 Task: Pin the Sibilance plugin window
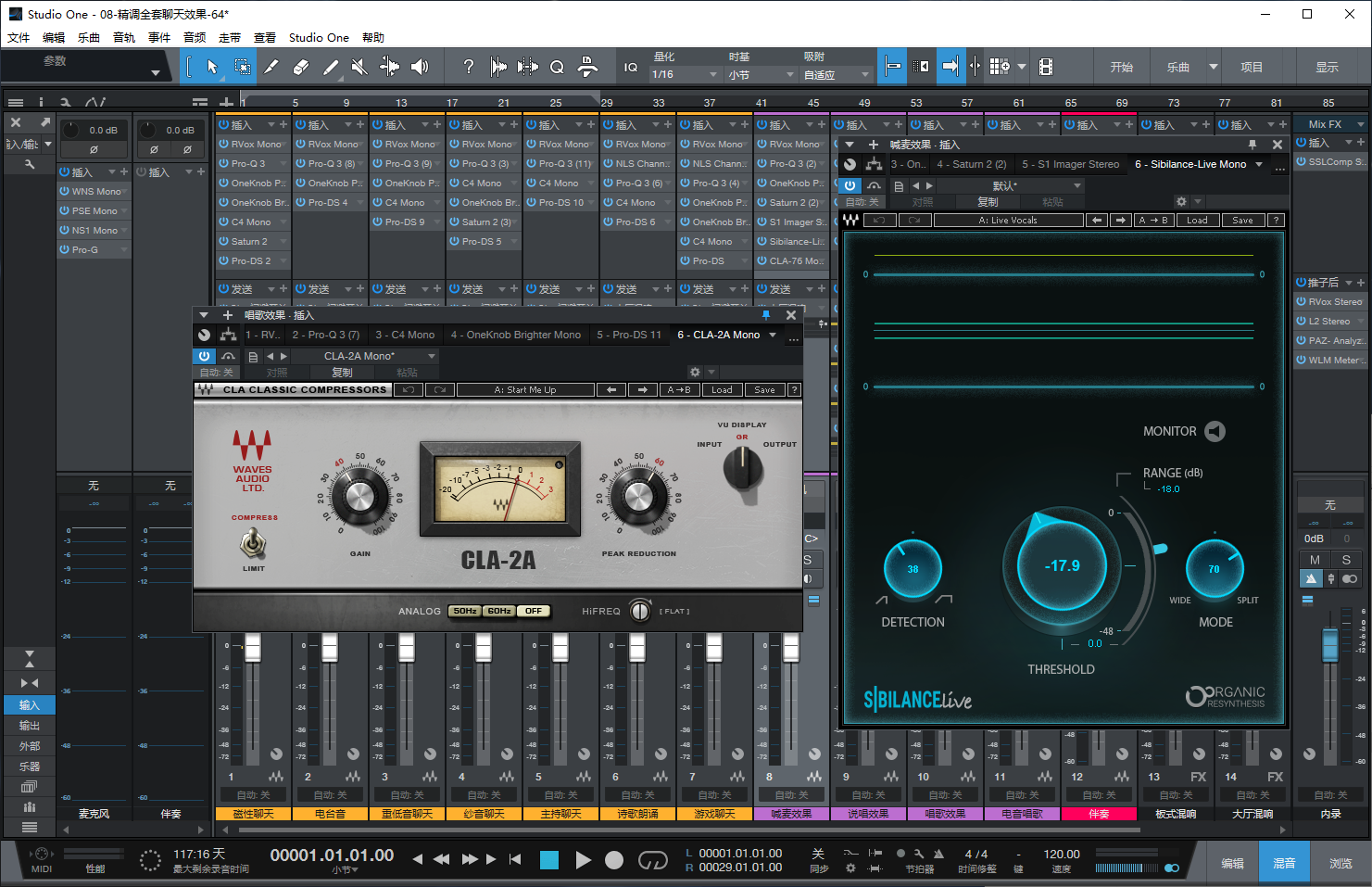pyautogui.click(x=1252, y=145)
